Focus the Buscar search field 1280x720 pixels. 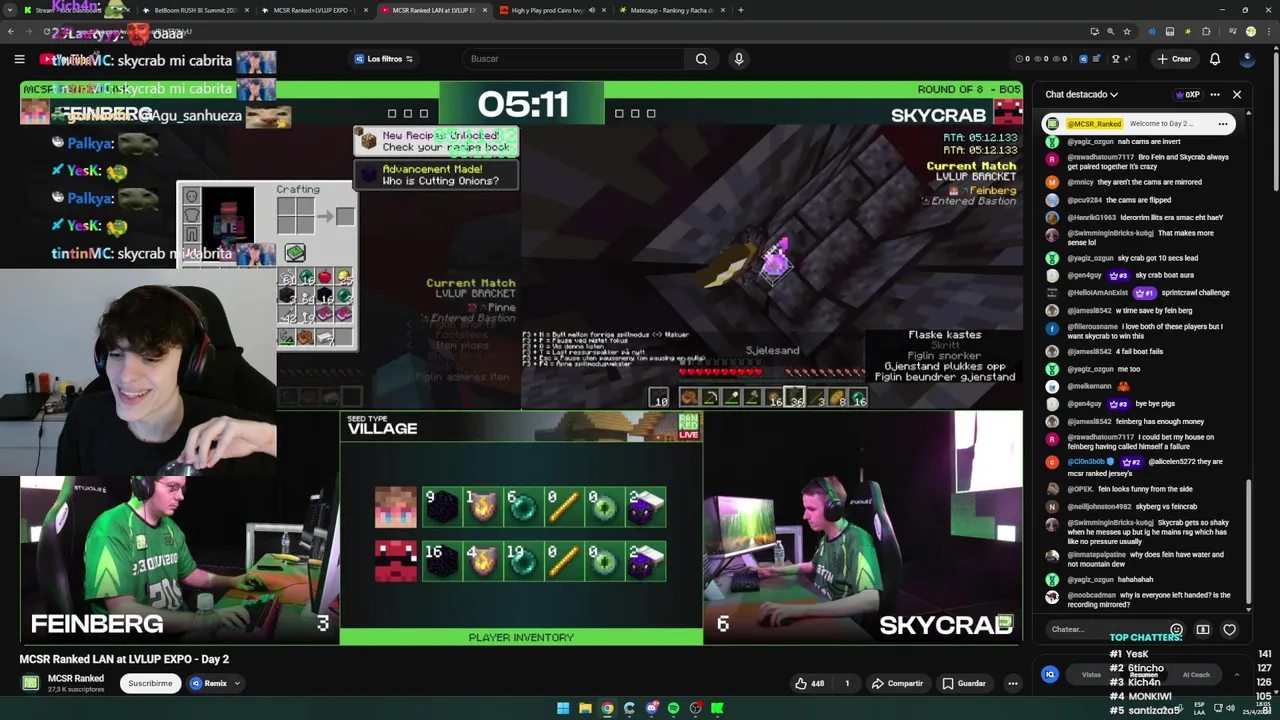pos(573,59)
